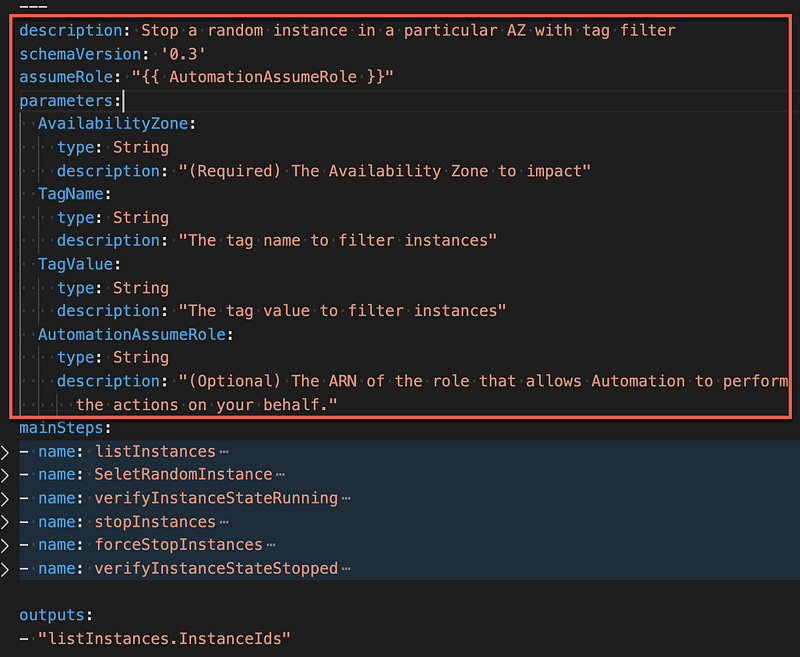800x657 pixels.
Task: Click the ellipsis after stopInstances
Action: (x=223, y=522)
